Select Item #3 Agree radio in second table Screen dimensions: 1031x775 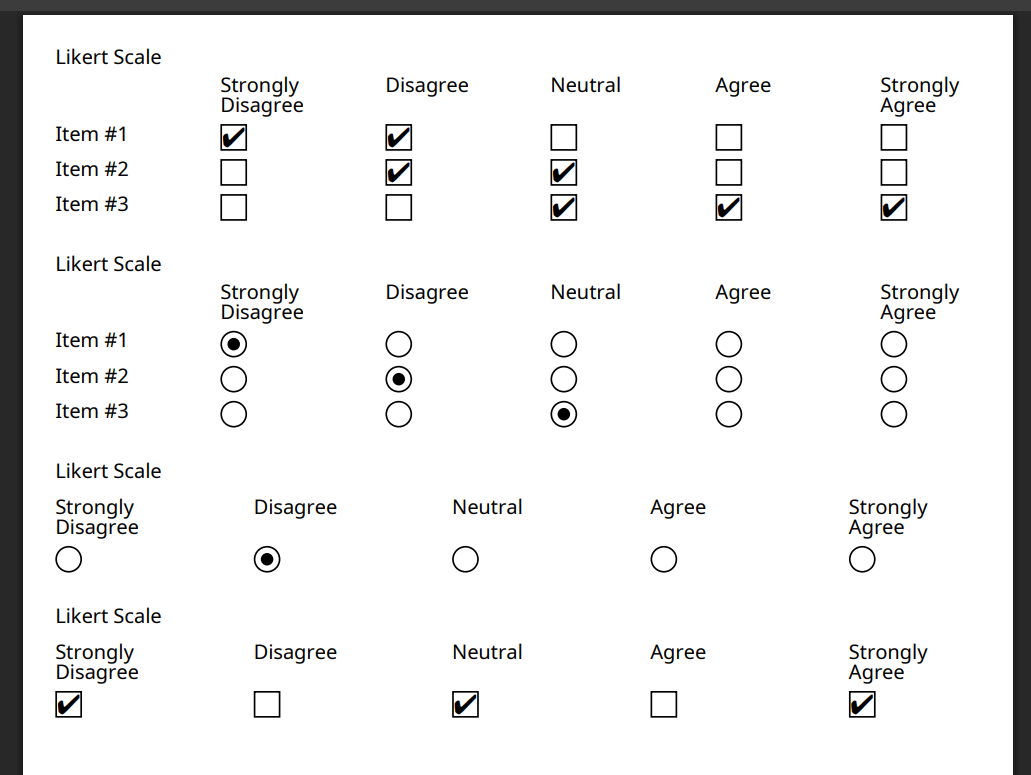tap(729, 415)
